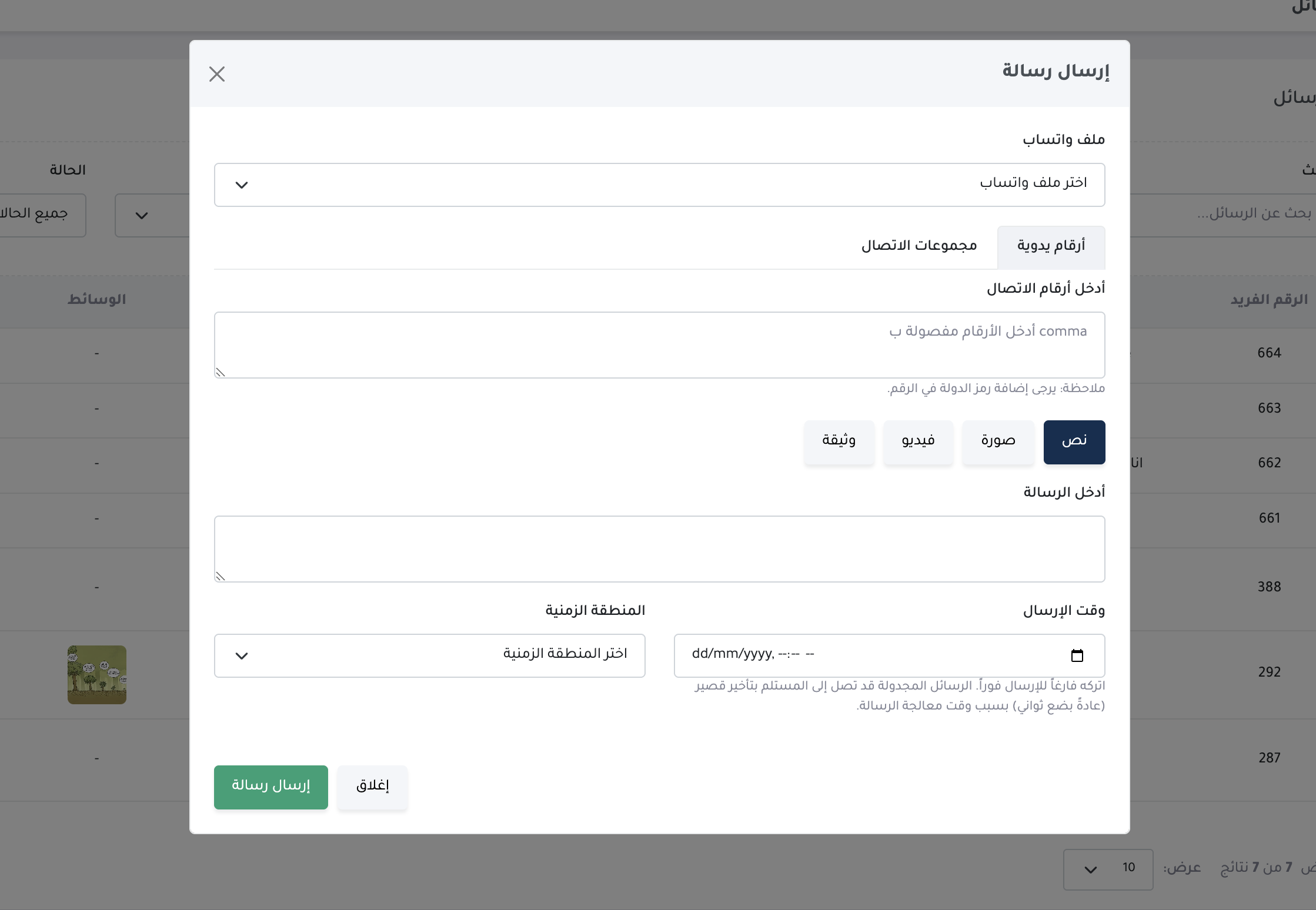Open the media thumbnail in row 292
Viewport: 1316px width, 910px height.
pos(97,674)
